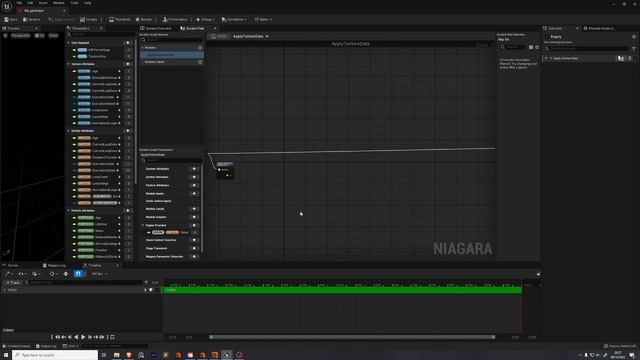Open the Debug dropdown in toolbar
This screenshot has width=640, height=360.
205,20
